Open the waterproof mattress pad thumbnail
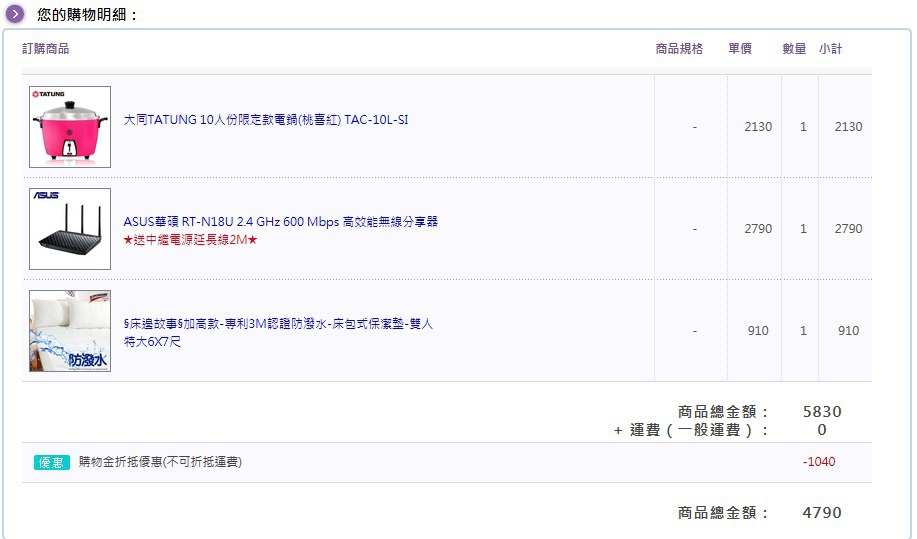This screenshot has width=917, height=539. click(70, 331)
